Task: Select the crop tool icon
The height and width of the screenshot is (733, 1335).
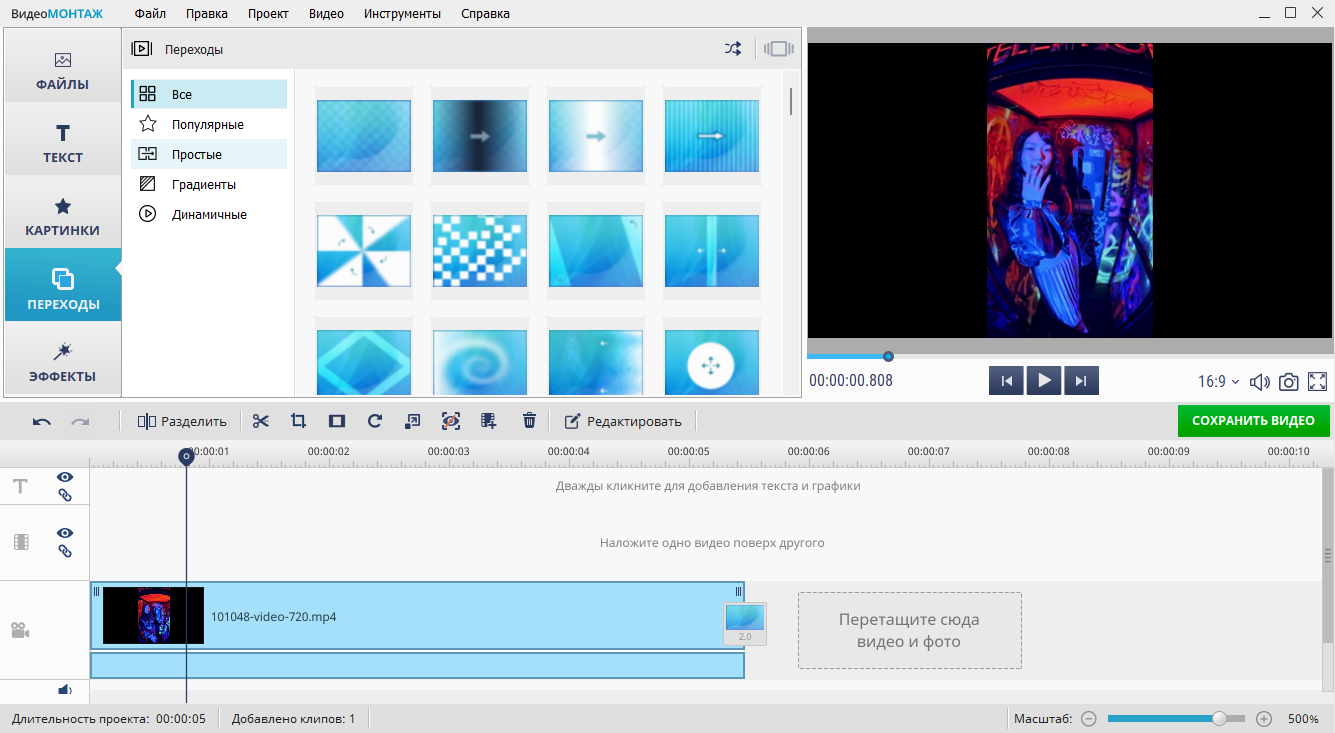Action: pos(298,421)
